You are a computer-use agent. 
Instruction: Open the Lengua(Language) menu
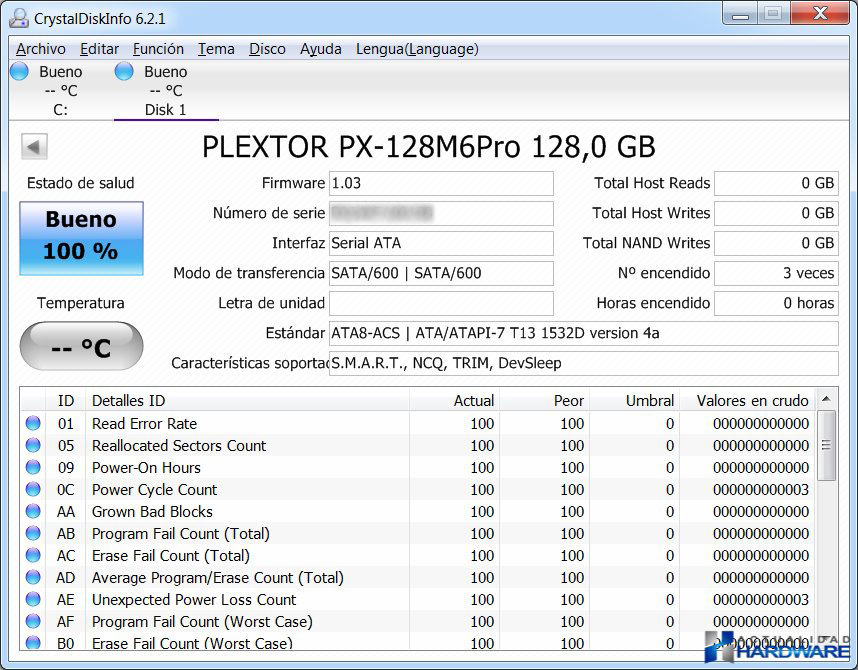point(417,49)
